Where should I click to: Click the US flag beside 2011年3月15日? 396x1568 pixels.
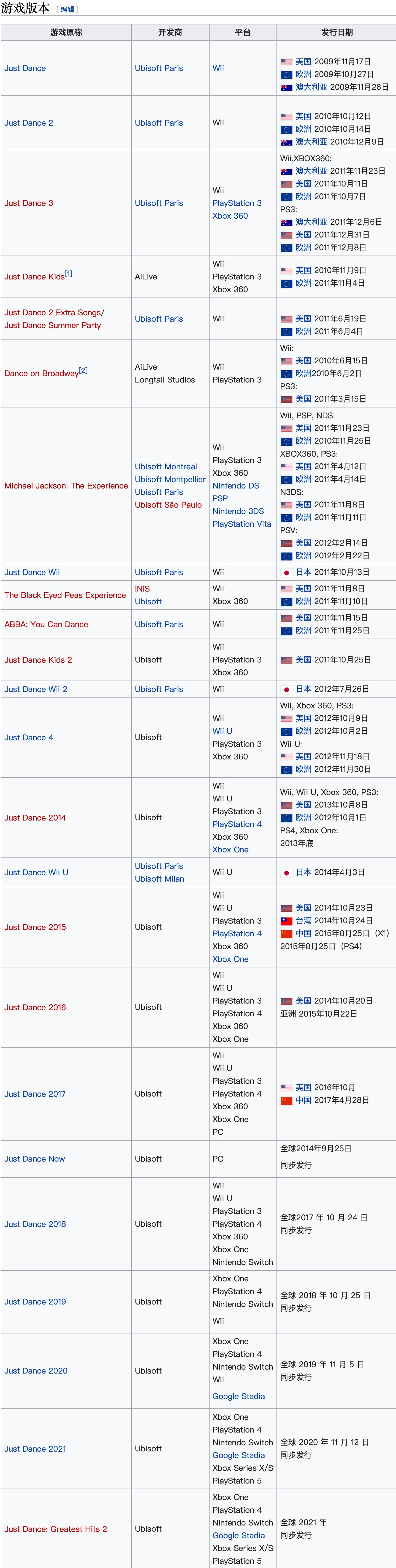287,399
